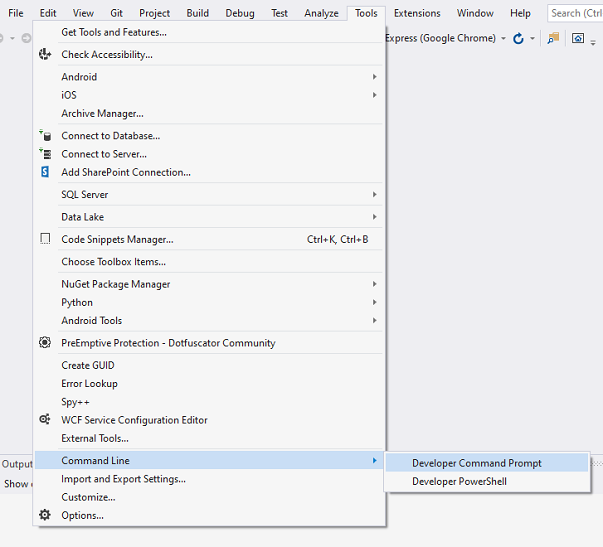The width and height of the screenshot is (603, 547).
Task: Click the Dotfuscator Community gear icon
Action: (45, 342)
